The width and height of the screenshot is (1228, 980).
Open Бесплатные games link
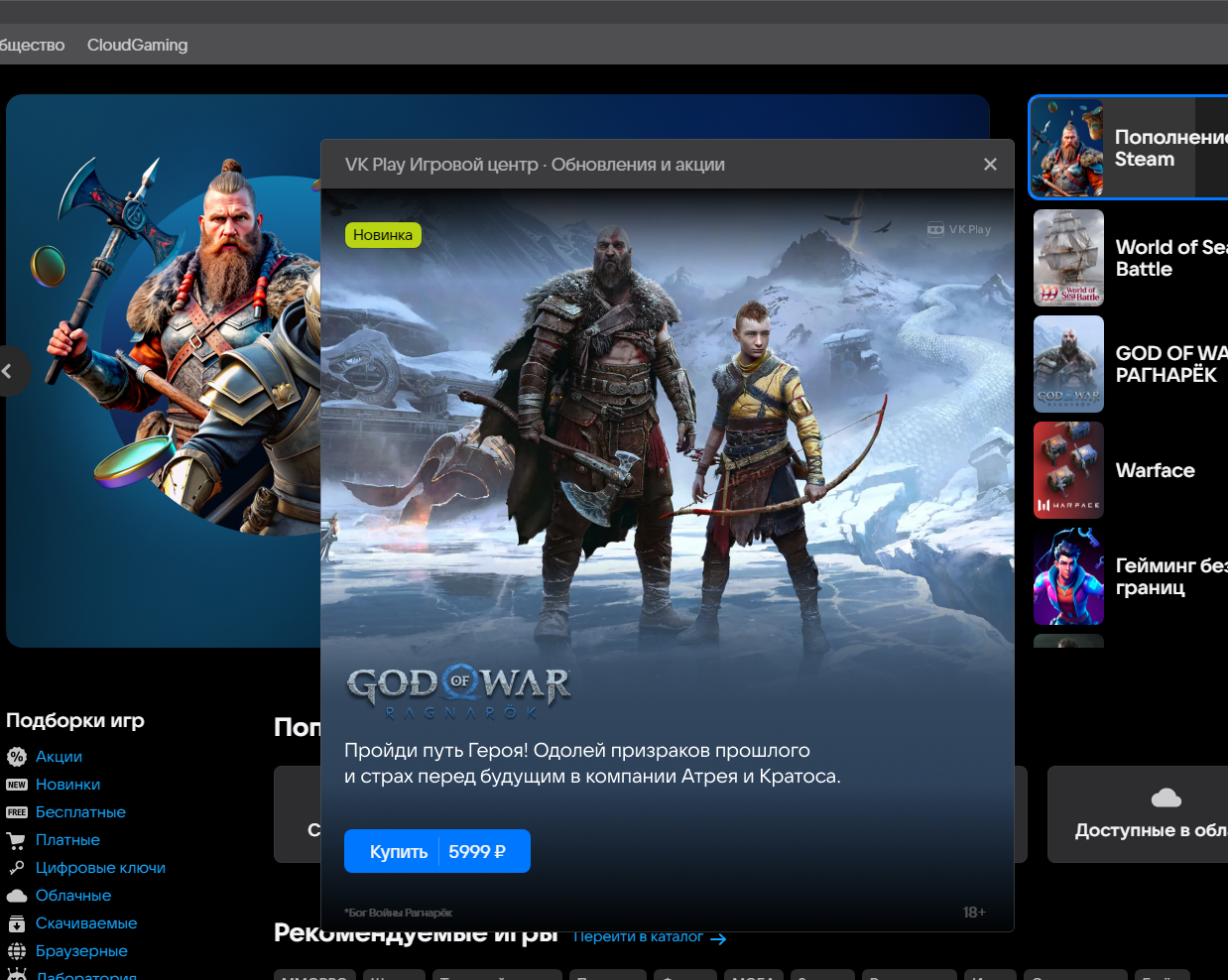pos(80,811)
